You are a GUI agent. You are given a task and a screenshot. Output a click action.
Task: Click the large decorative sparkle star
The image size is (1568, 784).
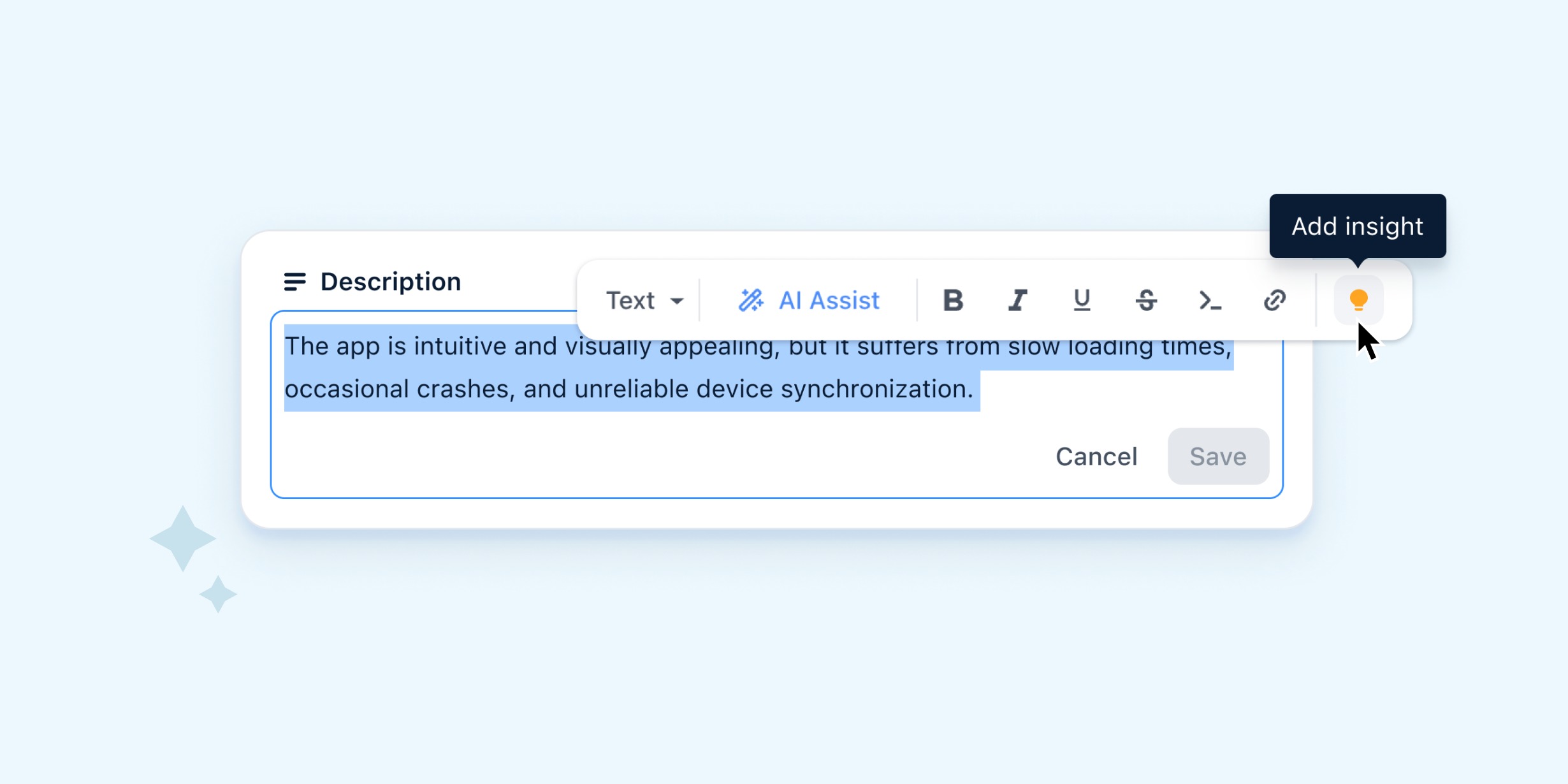pos(183,539)
